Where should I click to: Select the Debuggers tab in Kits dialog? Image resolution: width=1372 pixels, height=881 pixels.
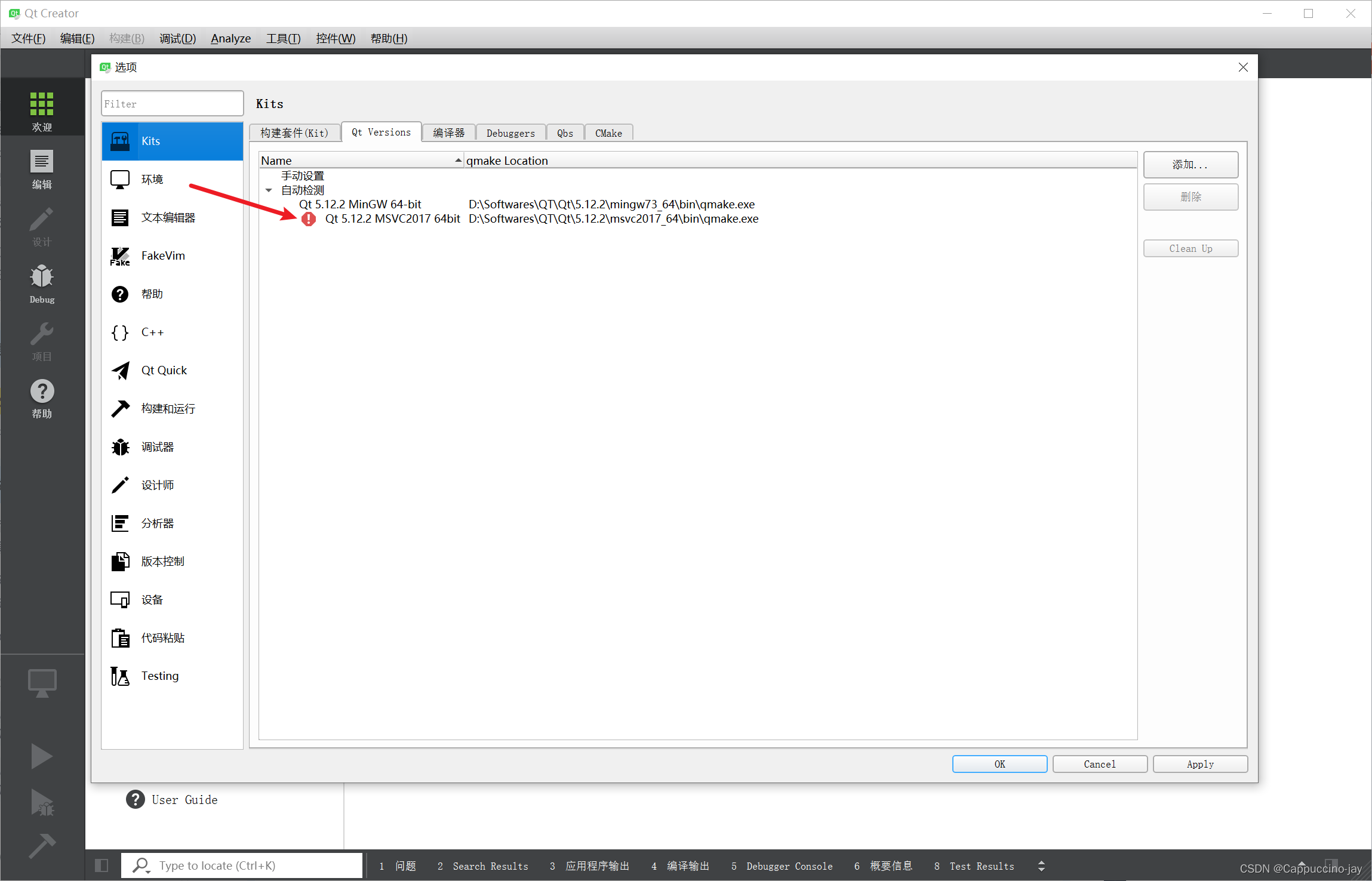511,132
